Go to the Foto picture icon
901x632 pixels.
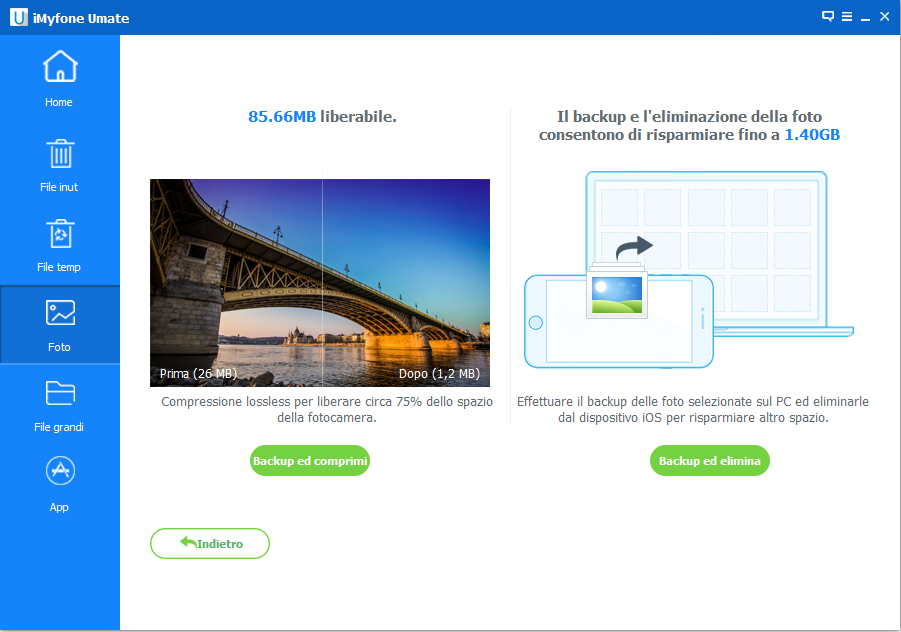point(60,314)
